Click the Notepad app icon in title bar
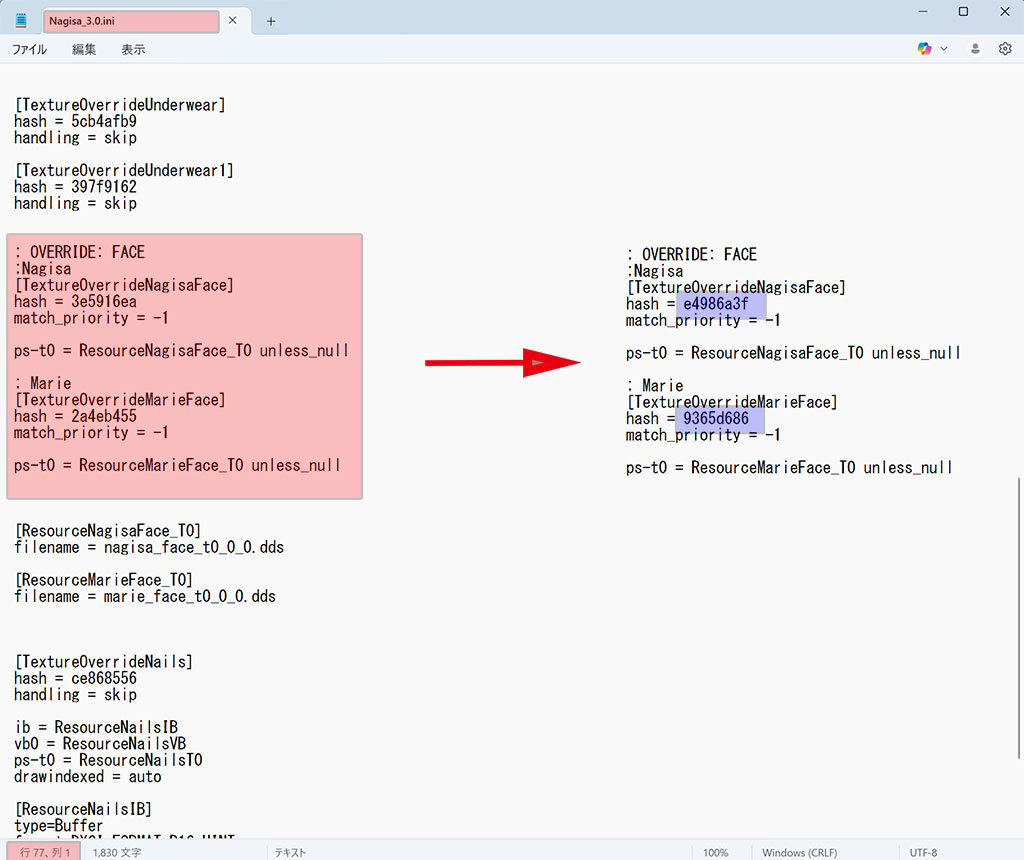 pyautogui.click(x=21, y=20)
